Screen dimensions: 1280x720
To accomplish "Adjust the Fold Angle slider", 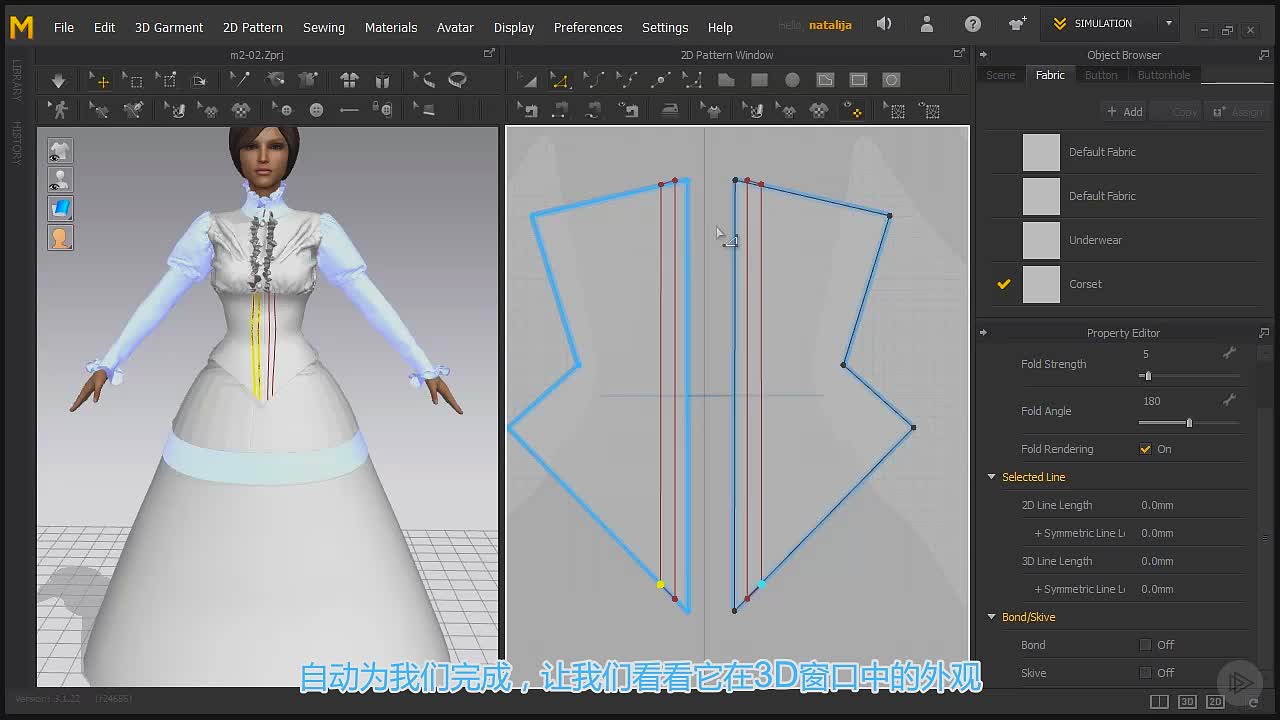I will click(1189, 423).
